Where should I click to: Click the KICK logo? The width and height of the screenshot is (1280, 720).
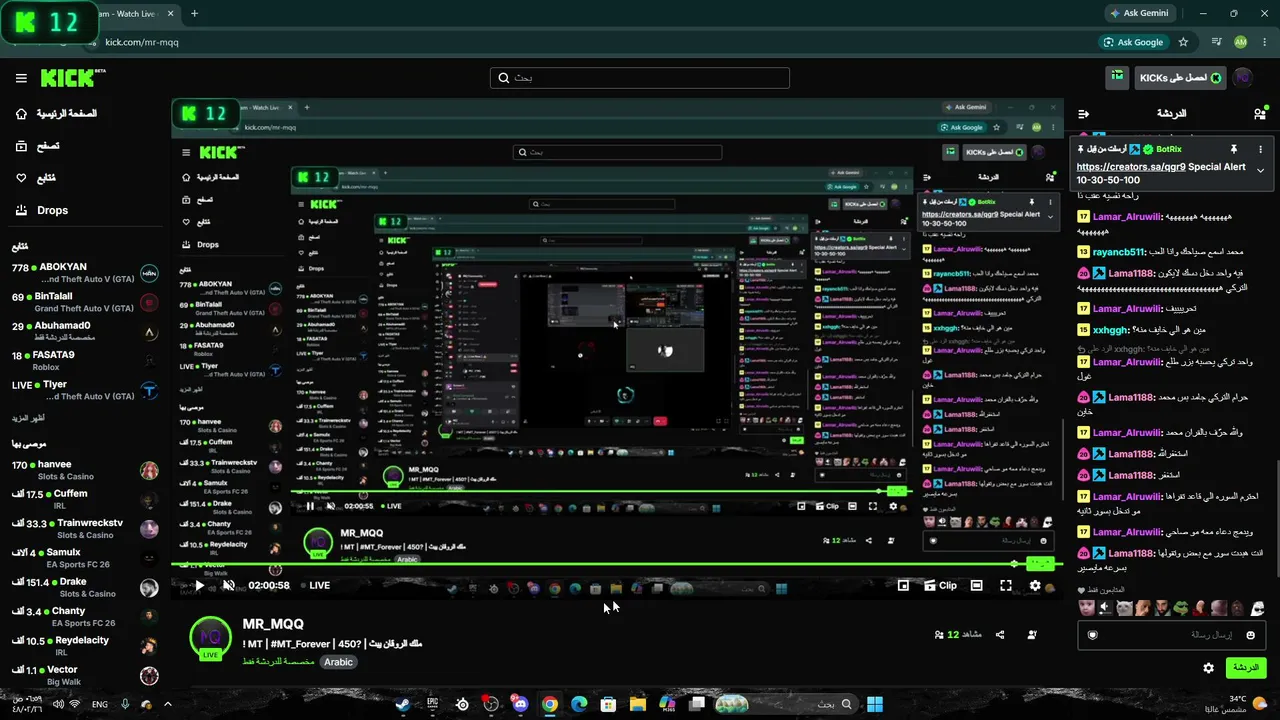click(73, 78)
